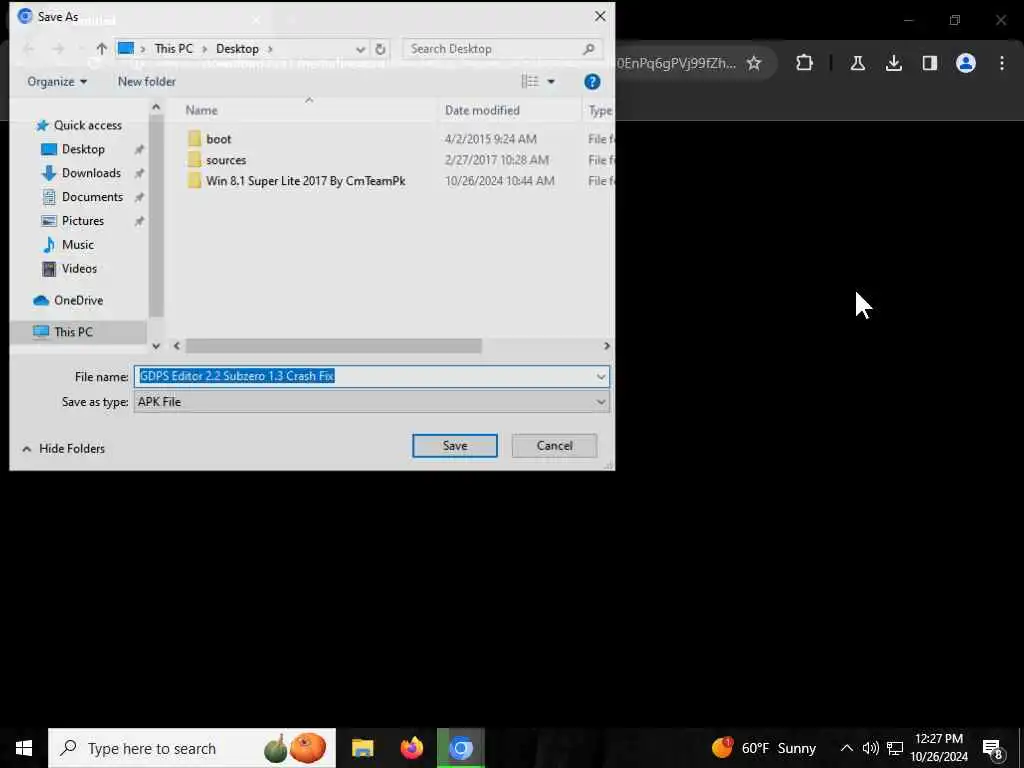
Task: Expand the address bar history dropdown
Action: tap(360, 49)
